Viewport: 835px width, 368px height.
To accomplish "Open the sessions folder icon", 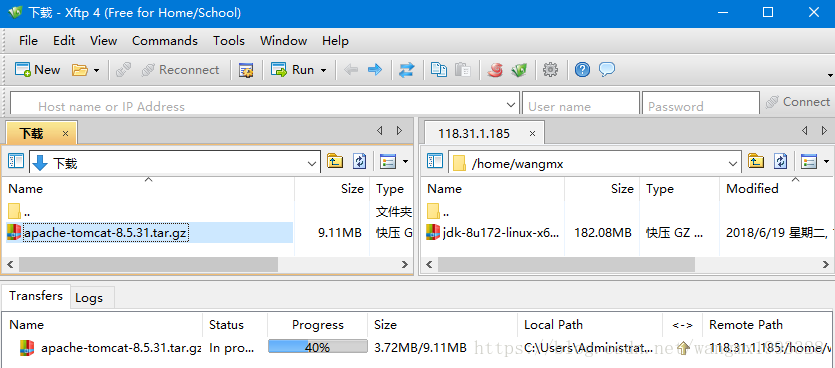I will 79,70.
